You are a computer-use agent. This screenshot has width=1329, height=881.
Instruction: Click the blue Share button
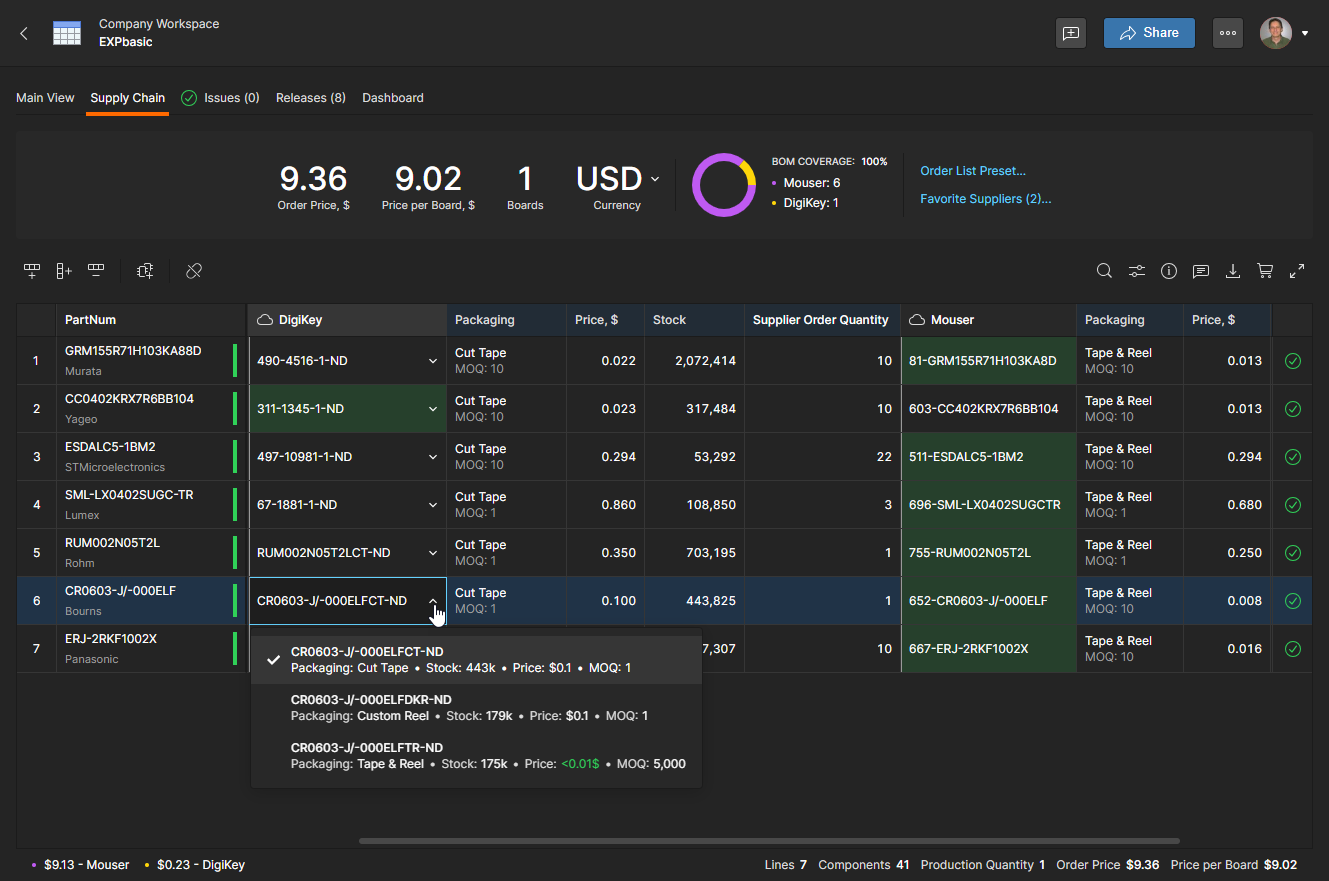1148,33
